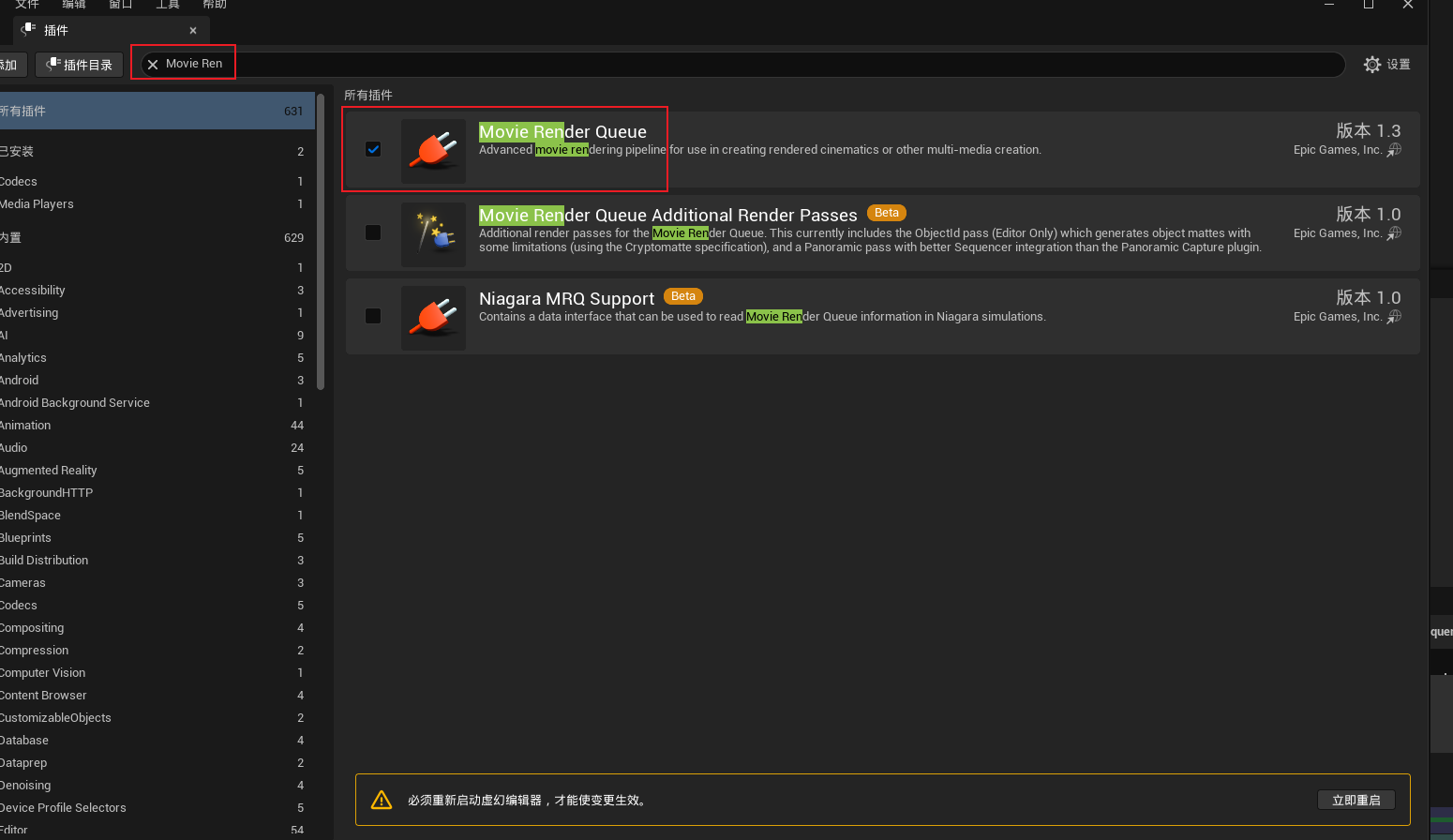Select the Build Distribution category

(157, 561)
